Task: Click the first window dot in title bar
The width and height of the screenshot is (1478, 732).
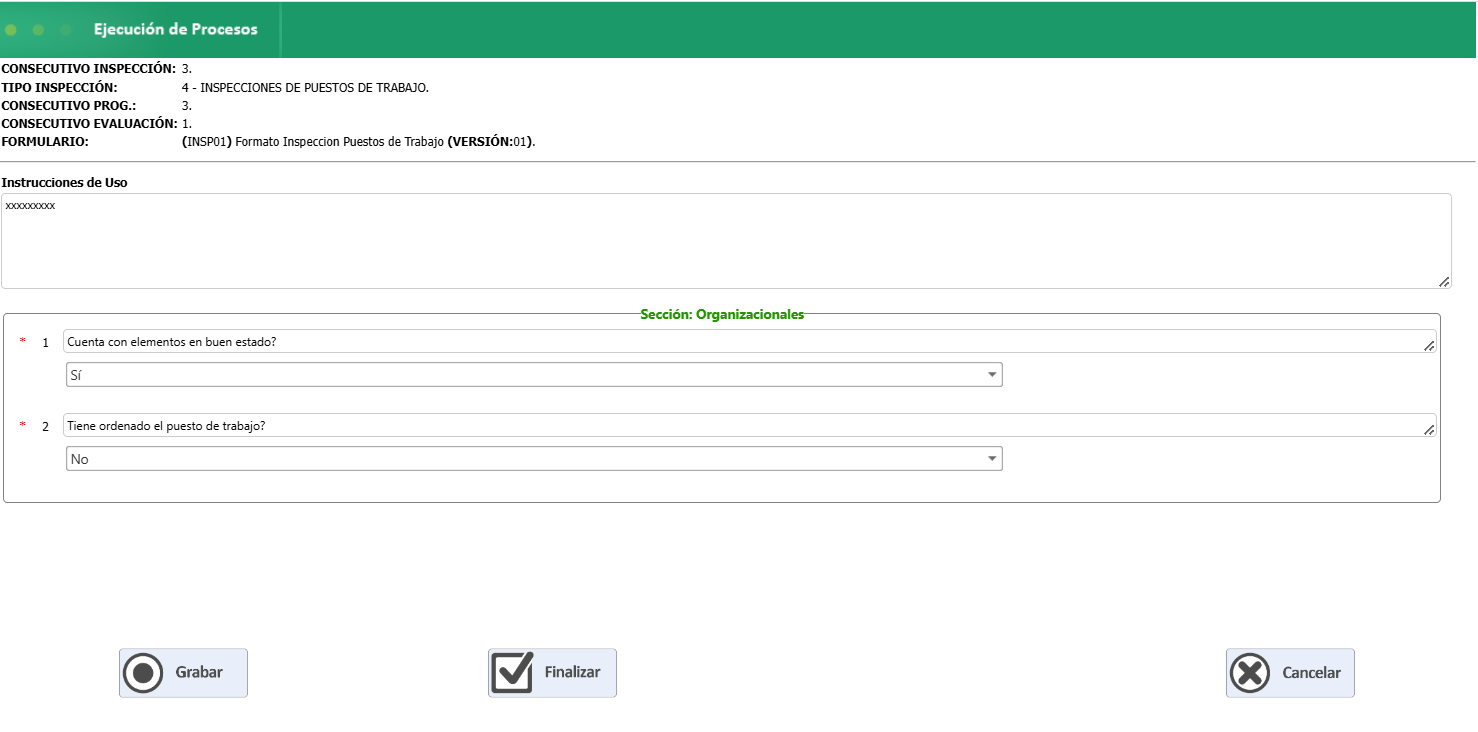Action: point(11,30)
